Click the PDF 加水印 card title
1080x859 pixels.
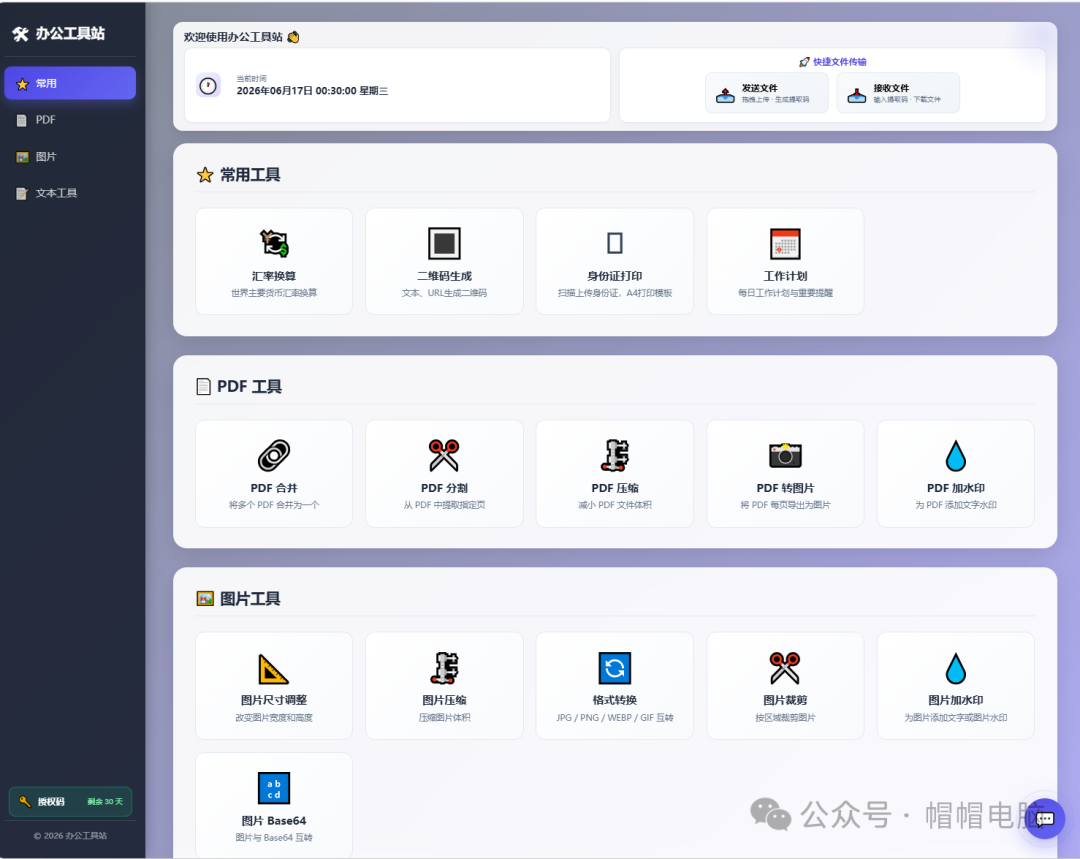956,488
